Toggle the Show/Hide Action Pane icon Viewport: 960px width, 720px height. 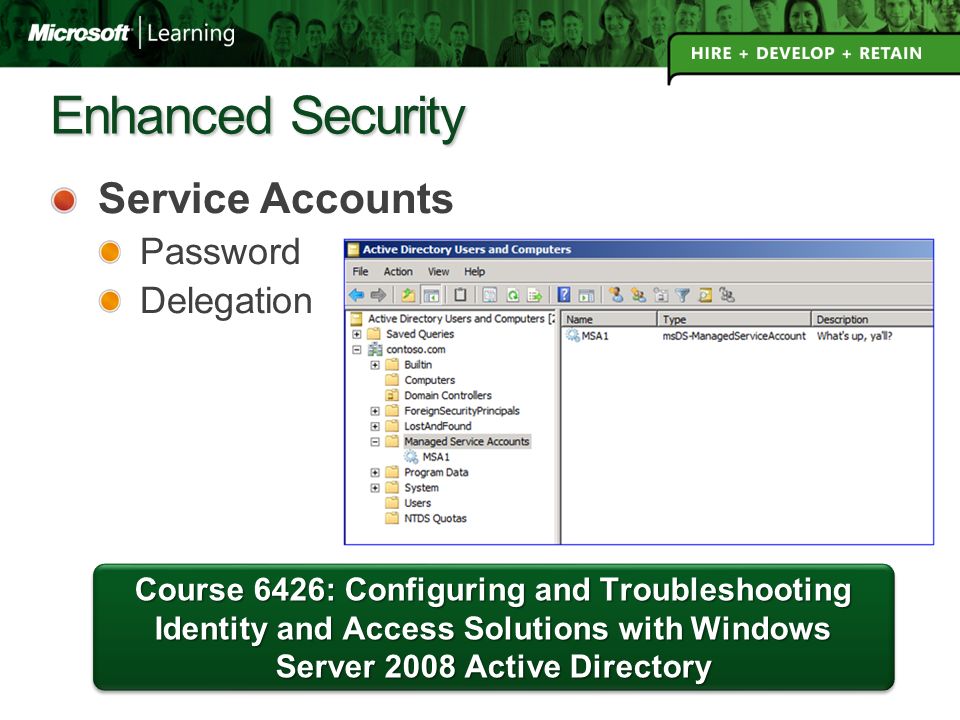tap(587, 295)
